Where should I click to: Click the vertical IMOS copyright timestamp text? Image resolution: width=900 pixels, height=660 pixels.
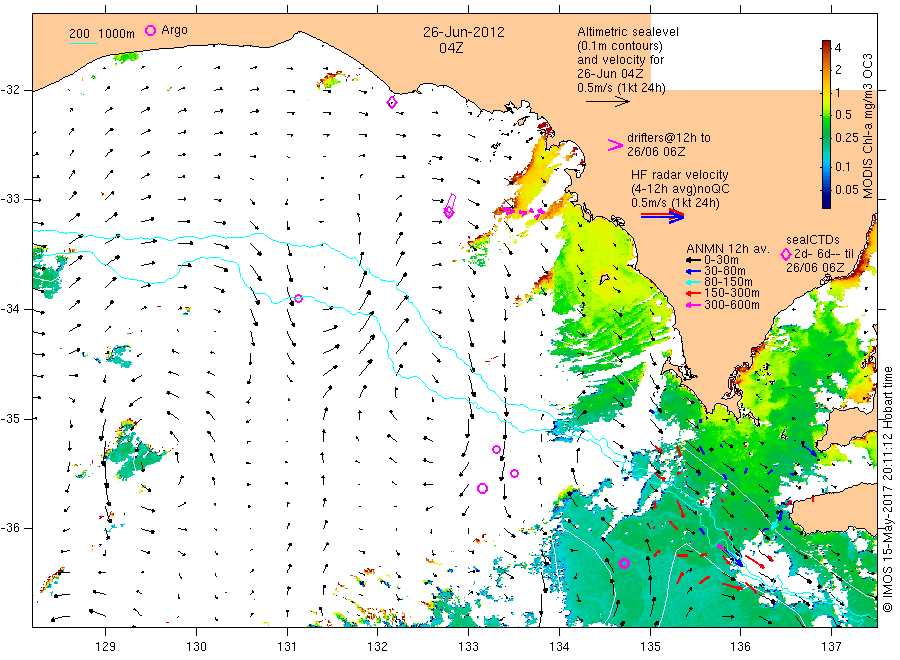888,489
